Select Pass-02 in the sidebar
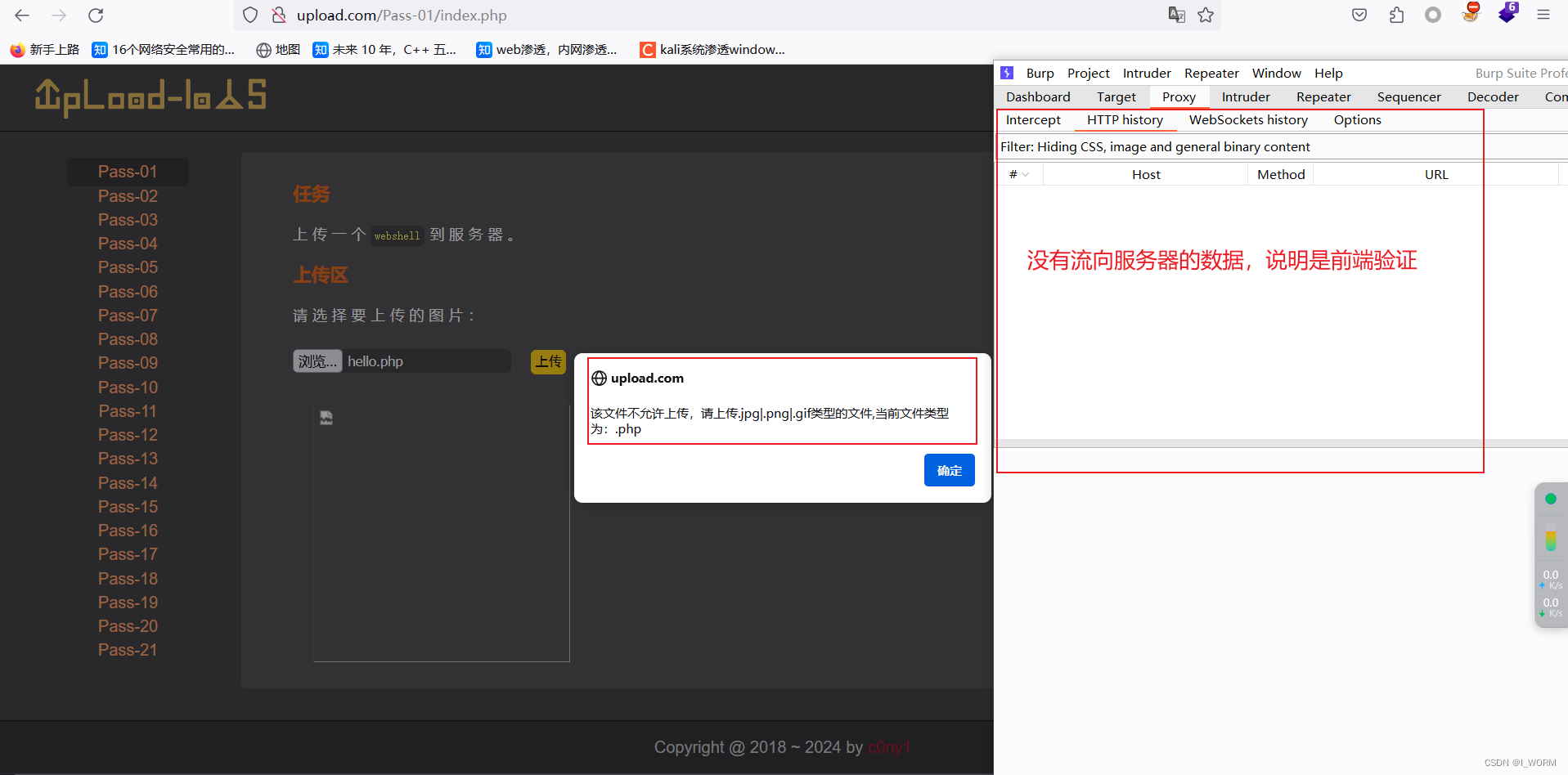Image resolution: width=1568 pixels, height=775 pixels. tap(128, 196)
